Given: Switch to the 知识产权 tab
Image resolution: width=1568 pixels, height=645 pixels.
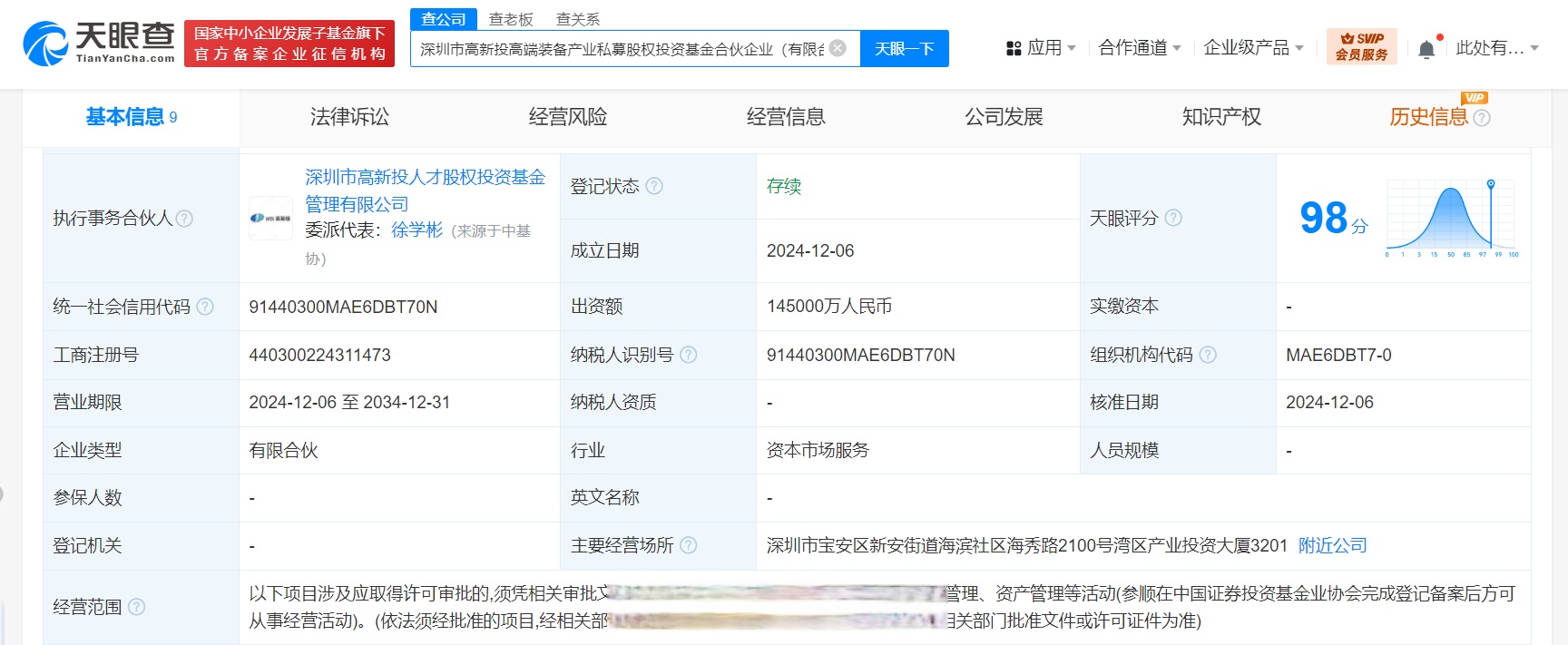Looking at the screenshot, I should 1221,117.
